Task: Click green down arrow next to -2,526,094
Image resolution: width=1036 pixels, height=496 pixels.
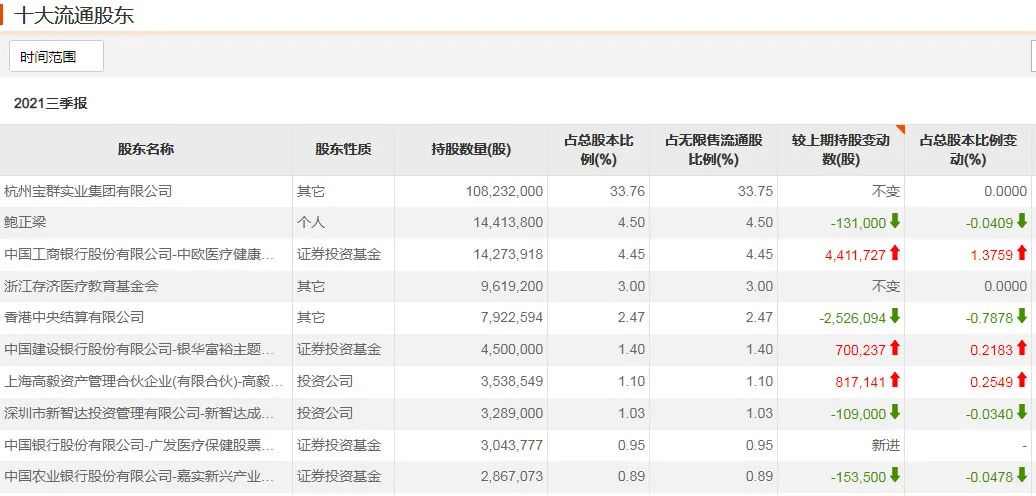Action: (x=895, y=316)
